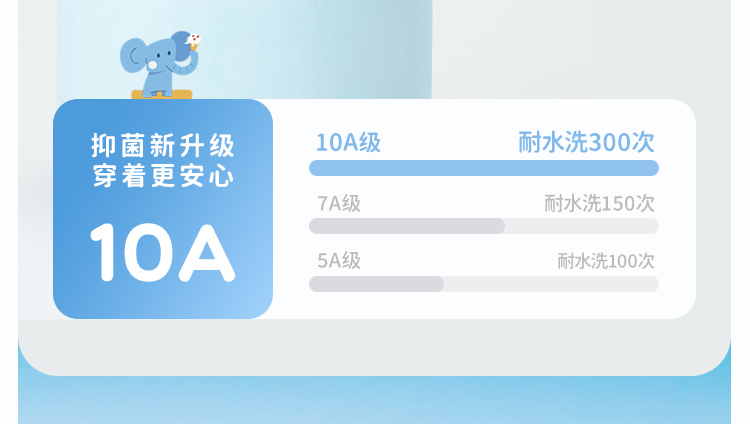Screen dimensions: 750x424
Task: Click the 耐水洗100次 text
Action: [x=605, y=262]
